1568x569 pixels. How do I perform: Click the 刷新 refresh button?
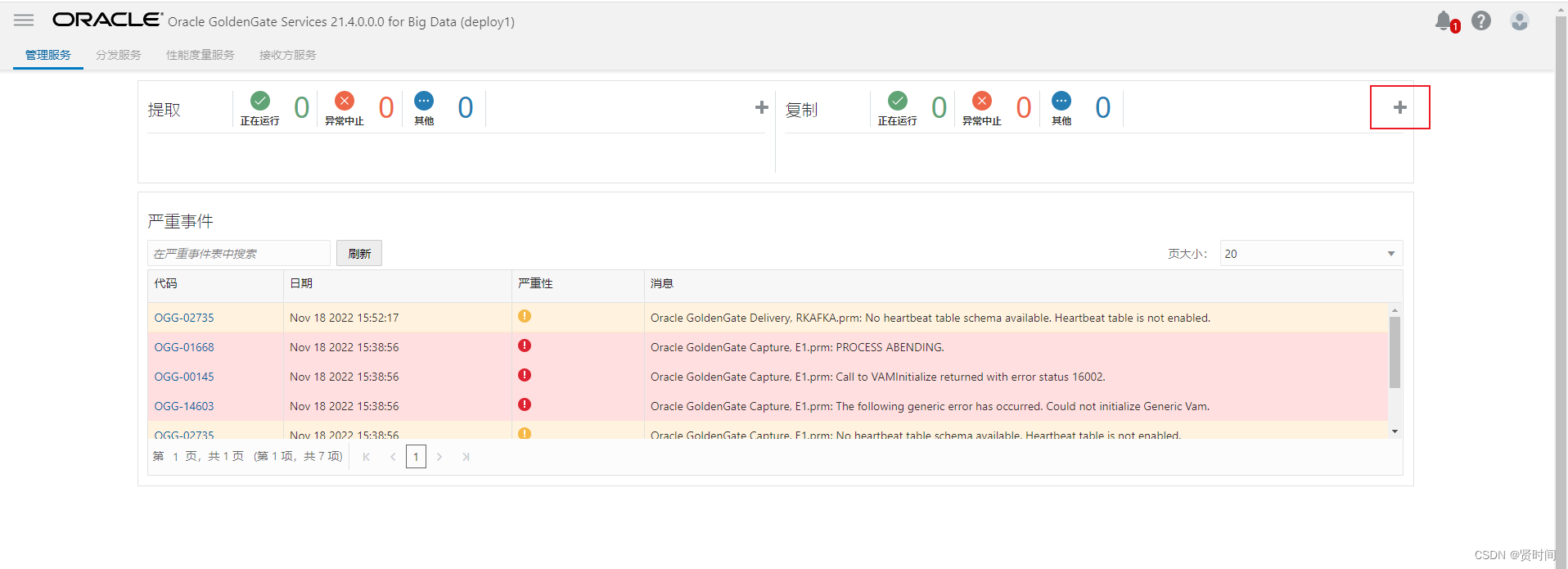pyautogui.click(x=359, y=254)
